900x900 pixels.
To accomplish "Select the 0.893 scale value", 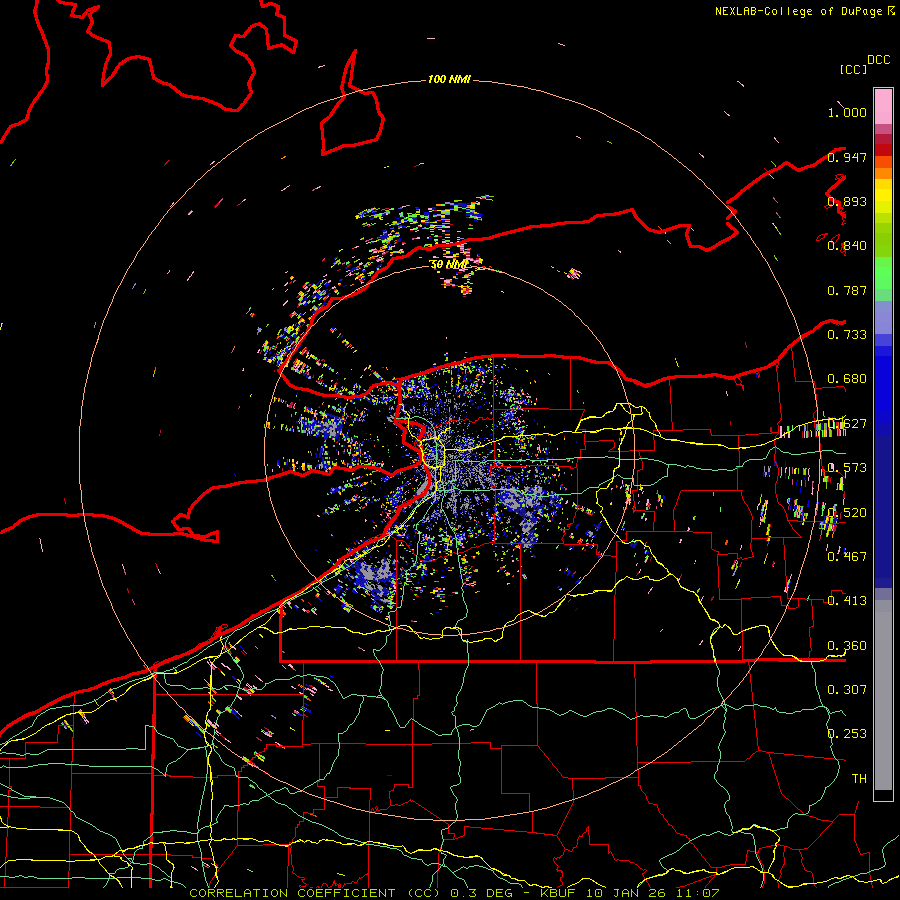I will [847, 201].
